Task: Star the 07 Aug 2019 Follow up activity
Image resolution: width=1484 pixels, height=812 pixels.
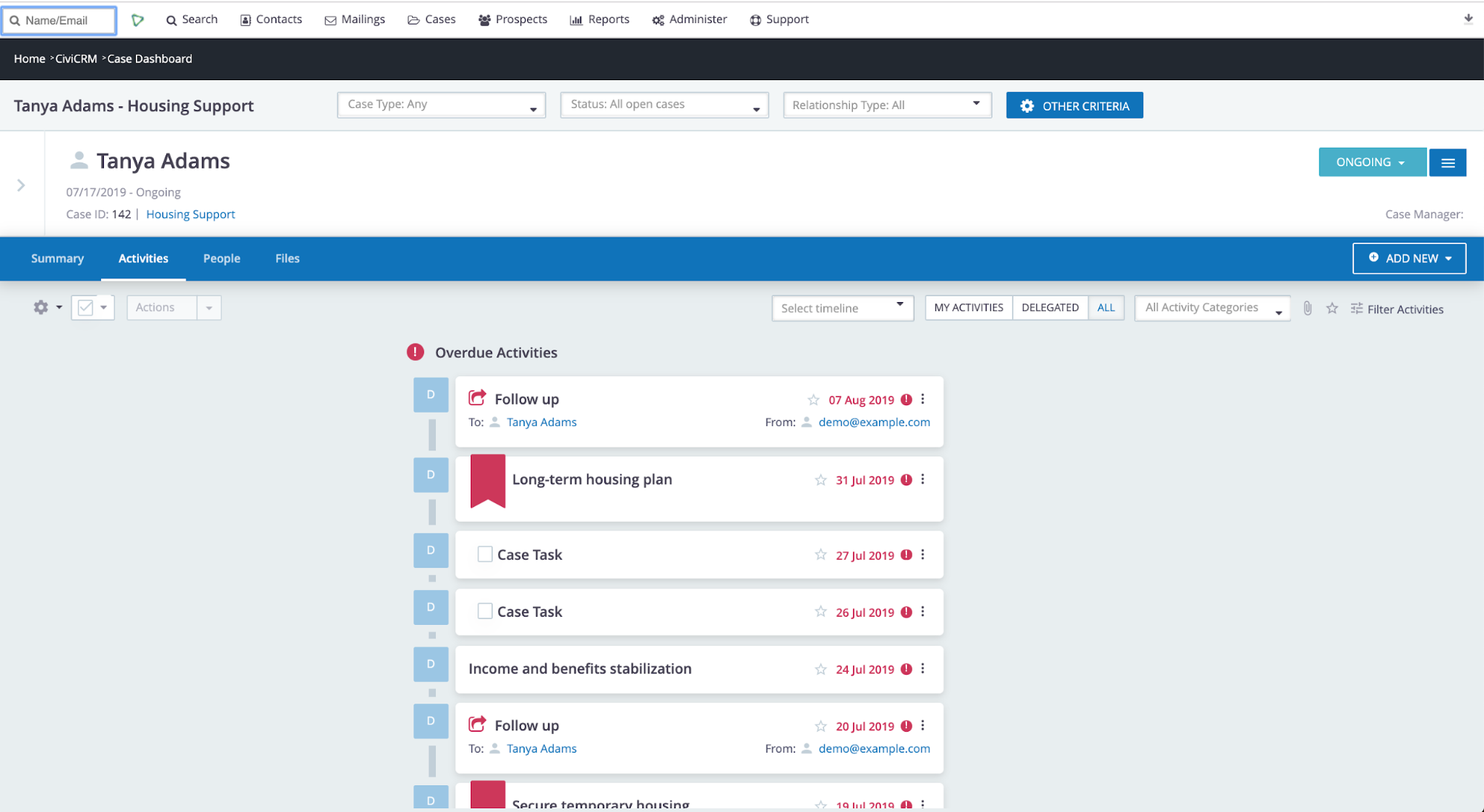Action: (814, 400)
